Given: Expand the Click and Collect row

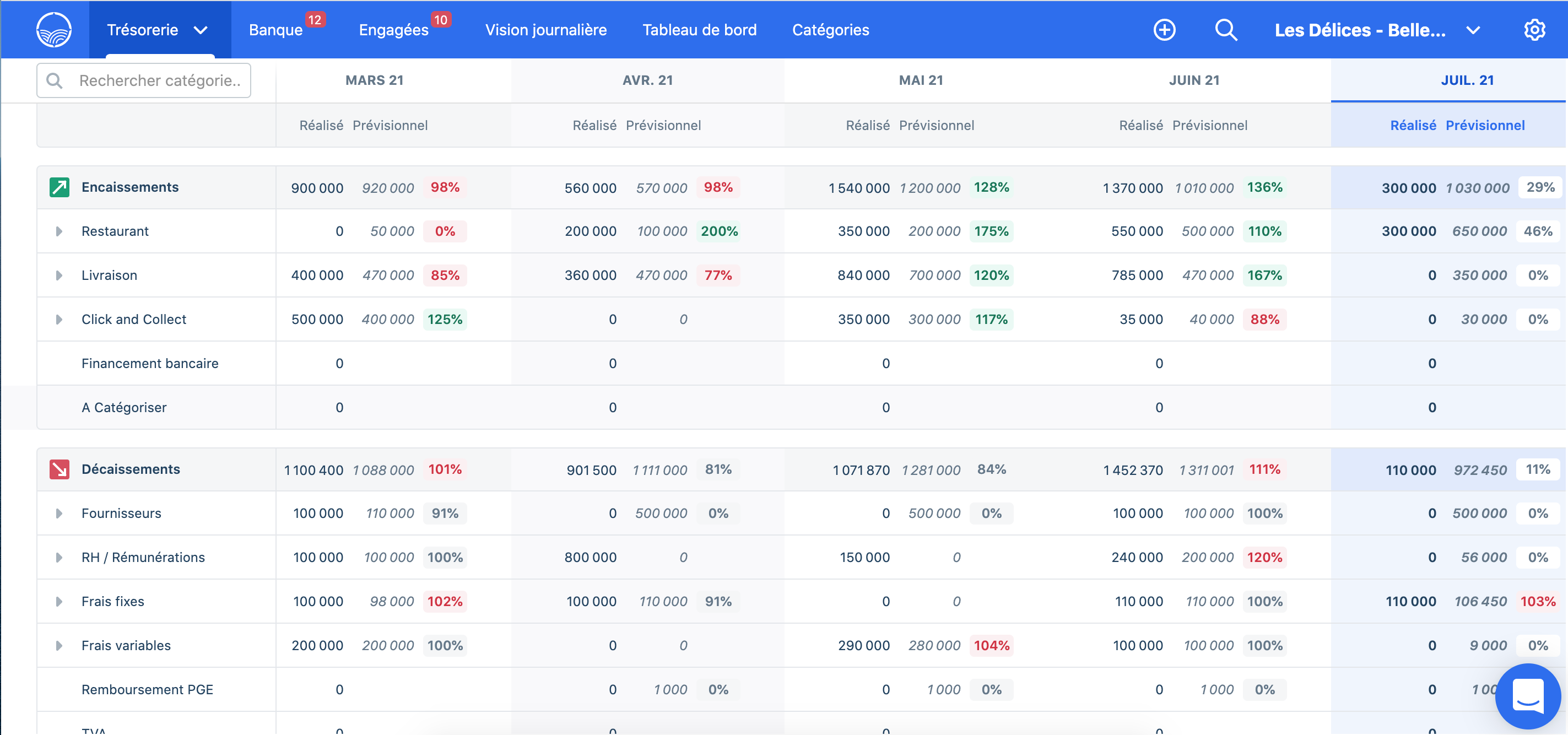Looking at the screenshot, I should pyautogui.click(x=59, y=319).
